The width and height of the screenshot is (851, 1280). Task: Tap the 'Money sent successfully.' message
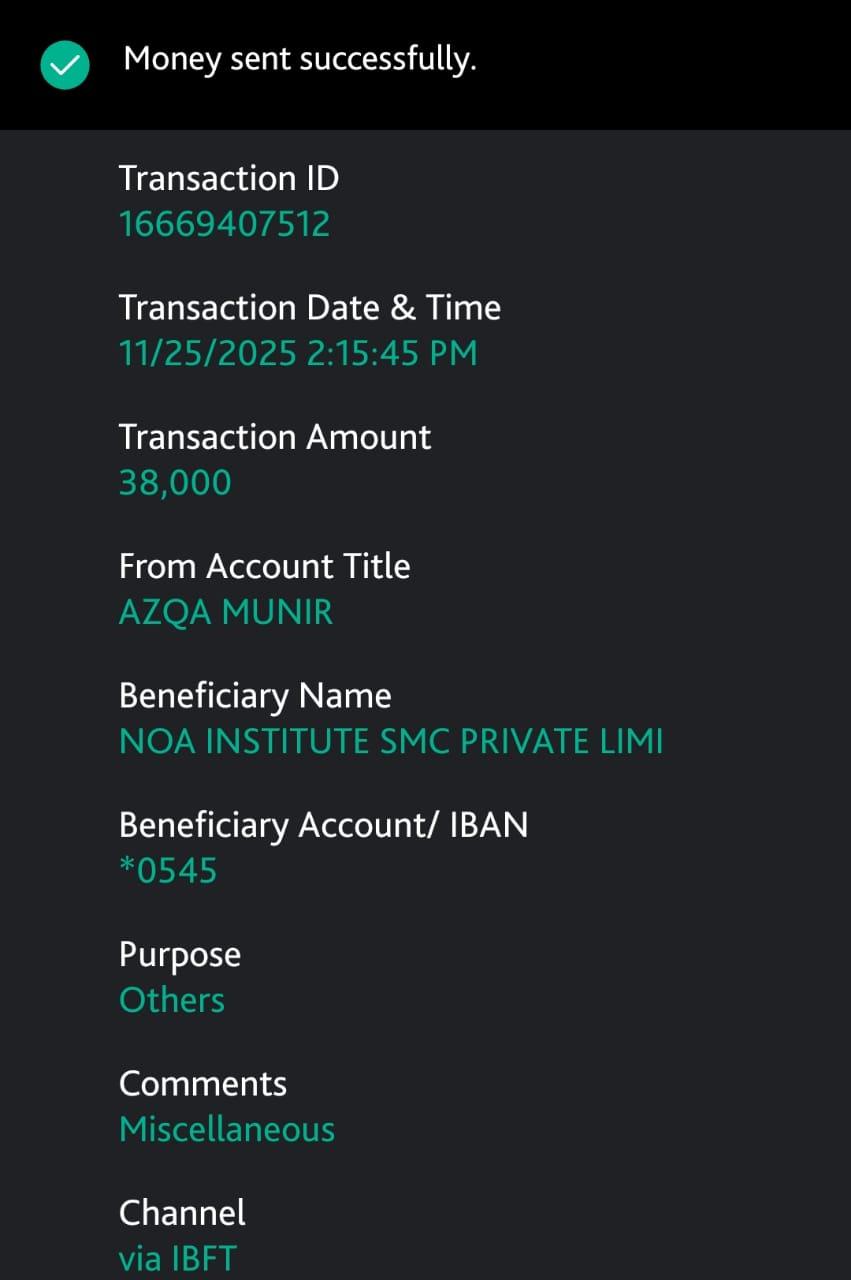pyautogui.click(x=300, y=60)
